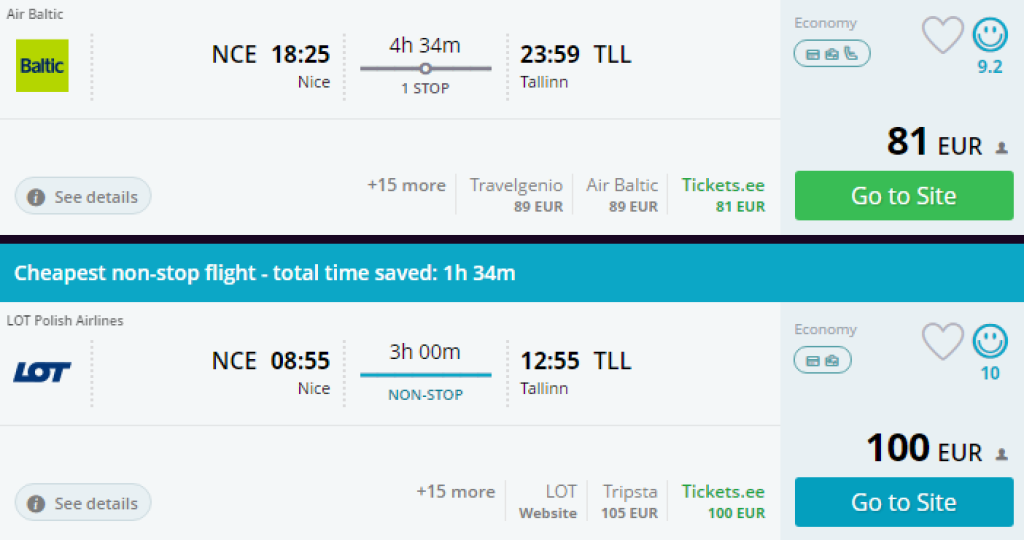This screenshot has width=1024, height=540.
Task: Click the smiley face rated 10
Action: [990, 342]
